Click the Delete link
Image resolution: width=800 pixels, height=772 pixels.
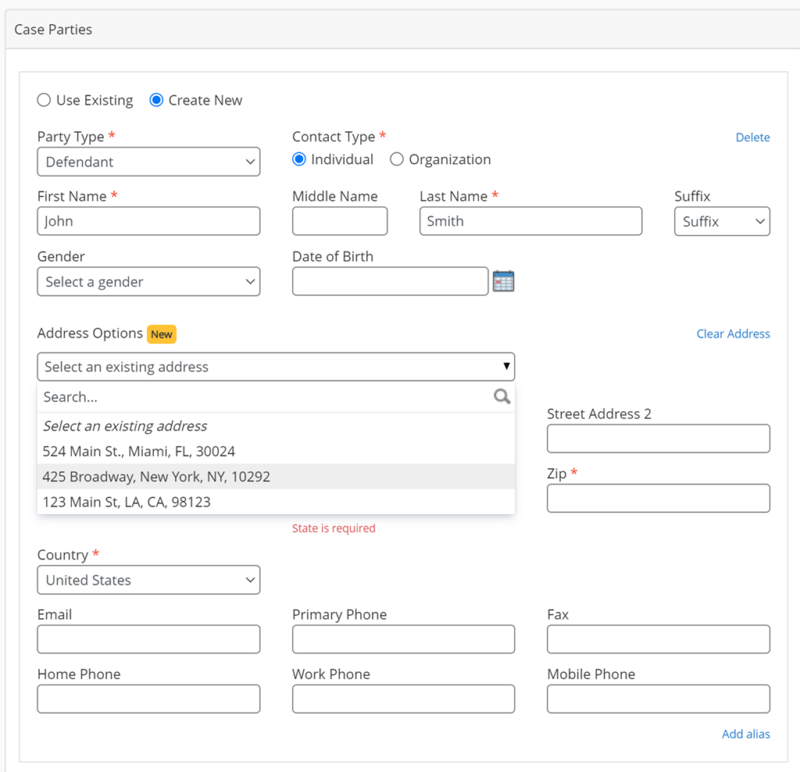(752, 137)
